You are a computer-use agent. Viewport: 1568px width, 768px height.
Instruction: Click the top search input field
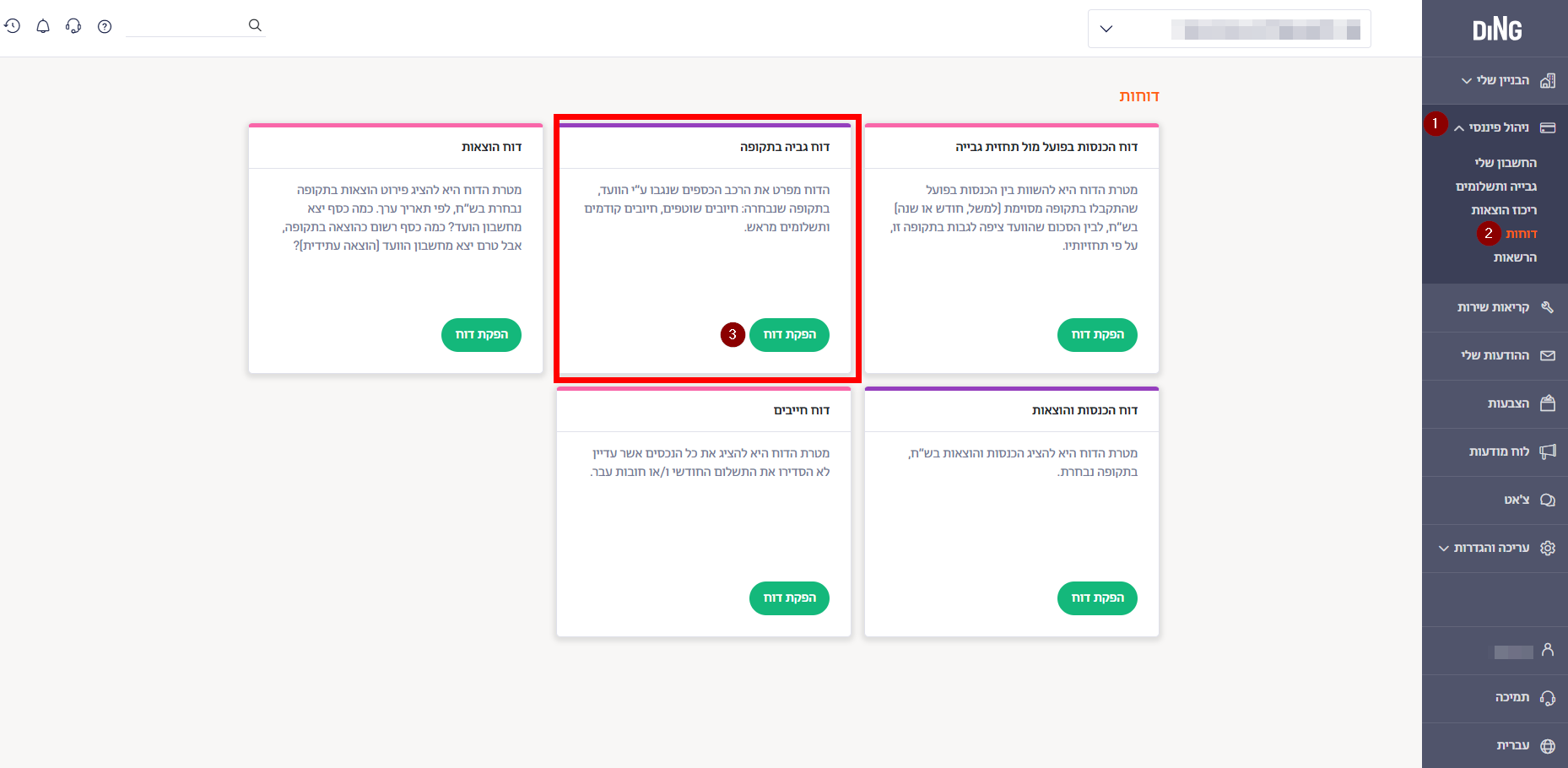tap(186, 25)
